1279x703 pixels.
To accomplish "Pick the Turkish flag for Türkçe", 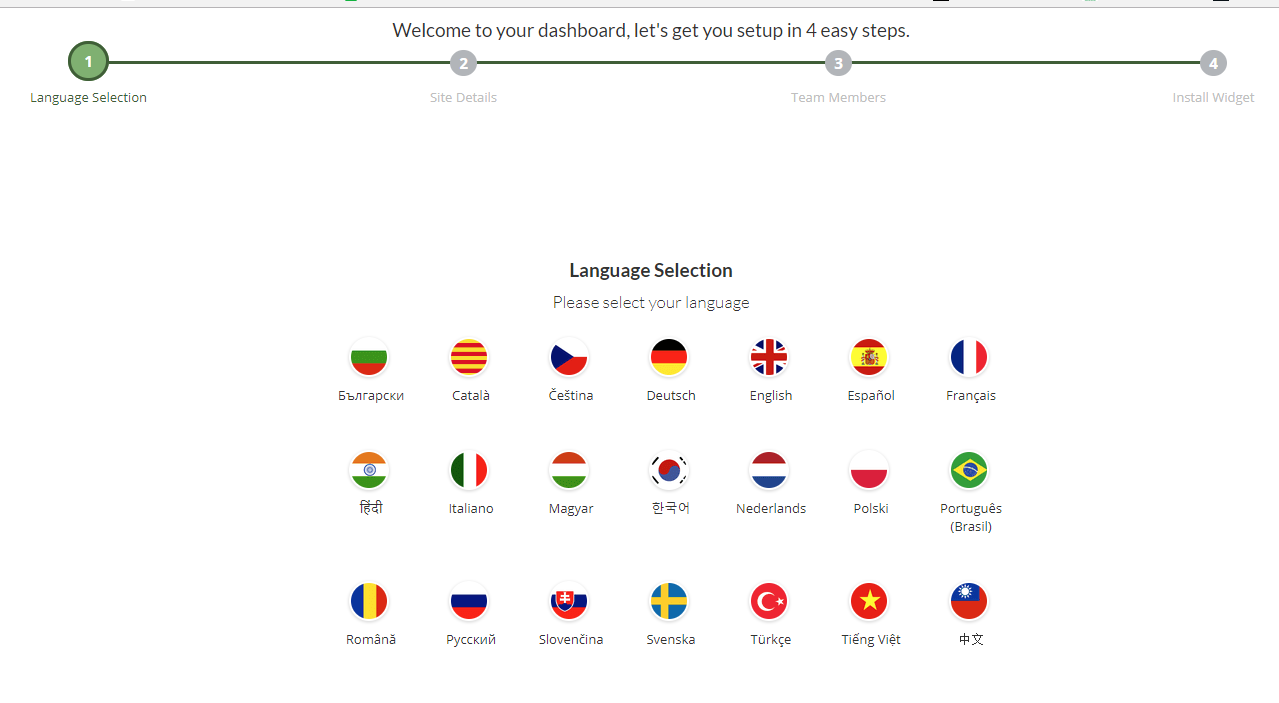I will pos(769,601).
